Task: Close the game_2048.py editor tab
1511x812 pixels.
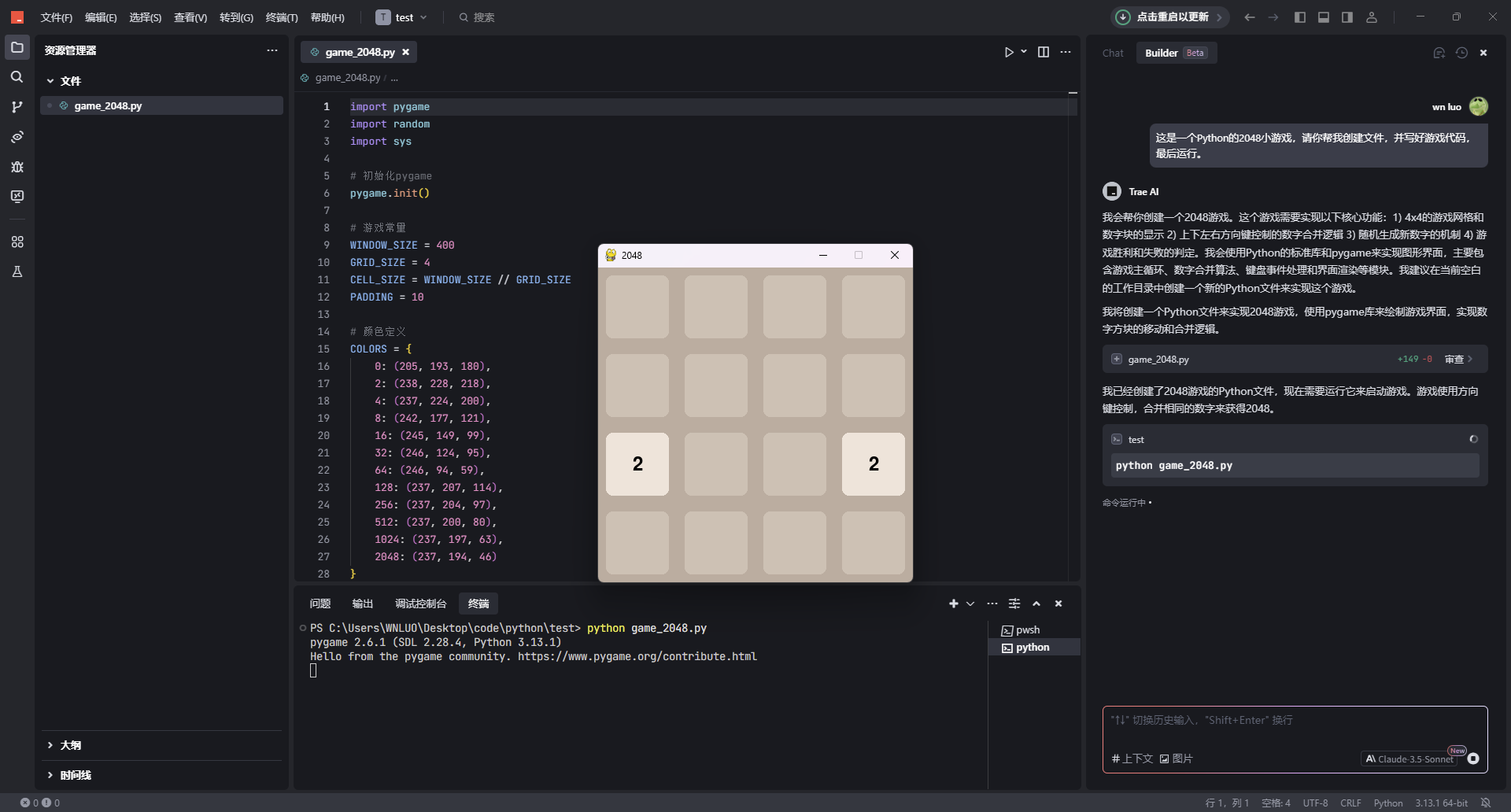Action: point(406,52)
